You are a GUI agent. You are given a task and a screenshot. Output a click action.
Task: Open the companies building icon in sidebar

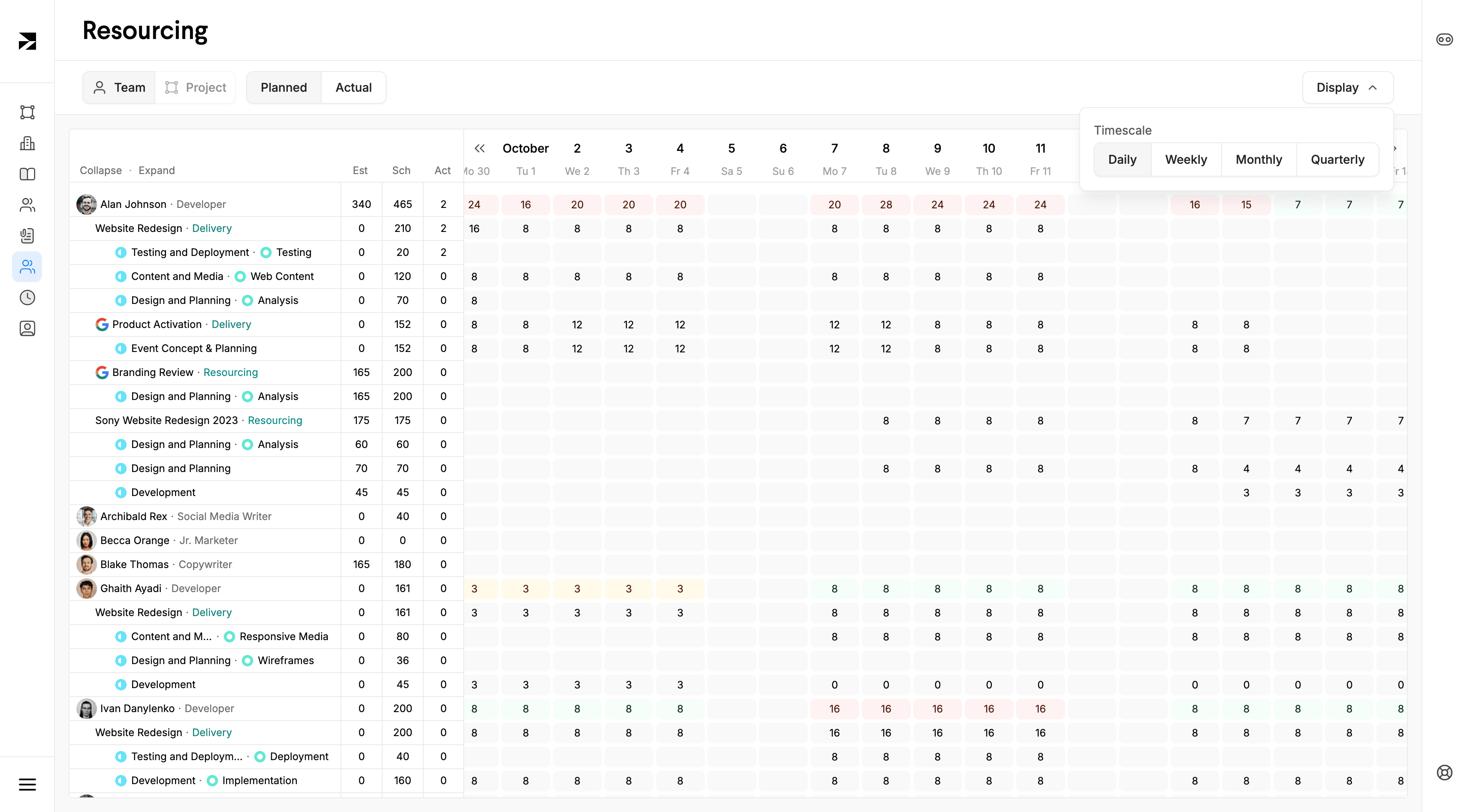click(27, 143)
